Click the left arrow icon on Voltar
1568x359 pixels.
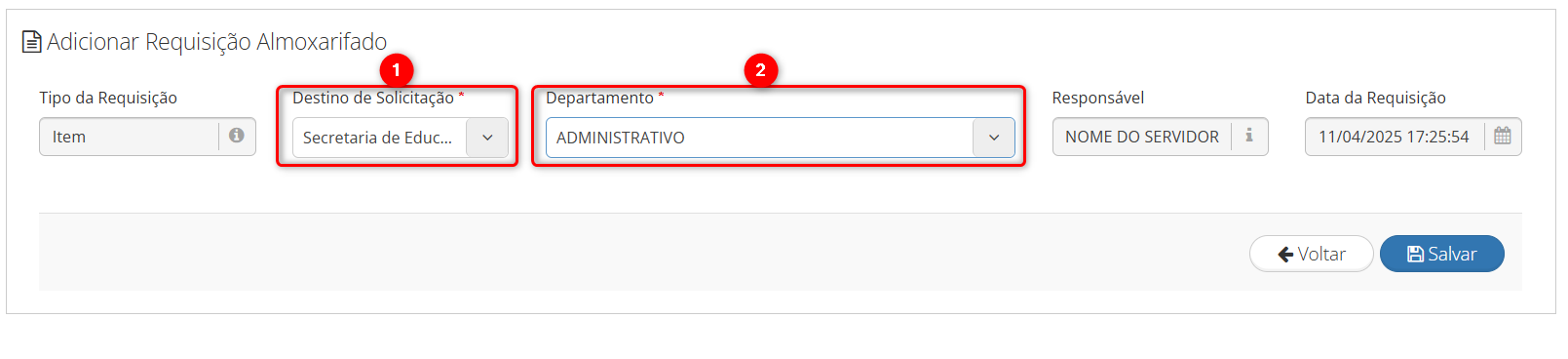click(x=1285, y=255)
